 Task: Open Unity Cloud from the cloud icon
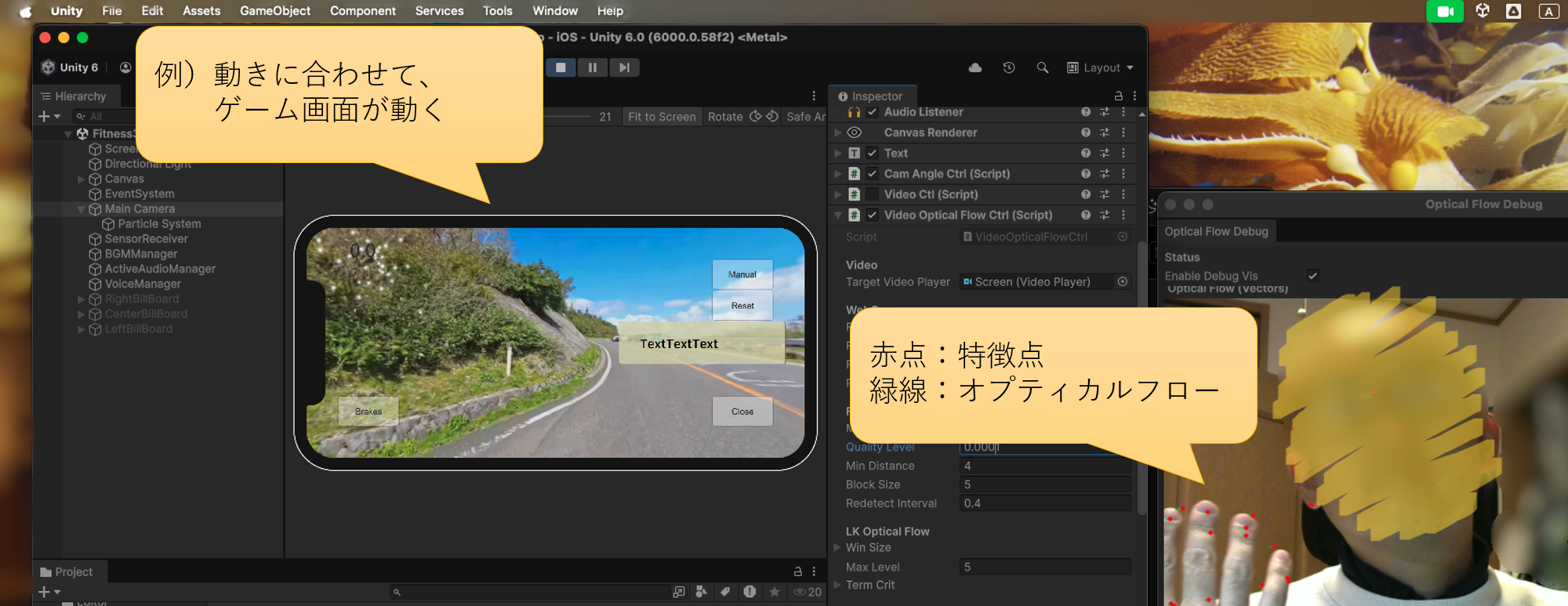[975, 67]
